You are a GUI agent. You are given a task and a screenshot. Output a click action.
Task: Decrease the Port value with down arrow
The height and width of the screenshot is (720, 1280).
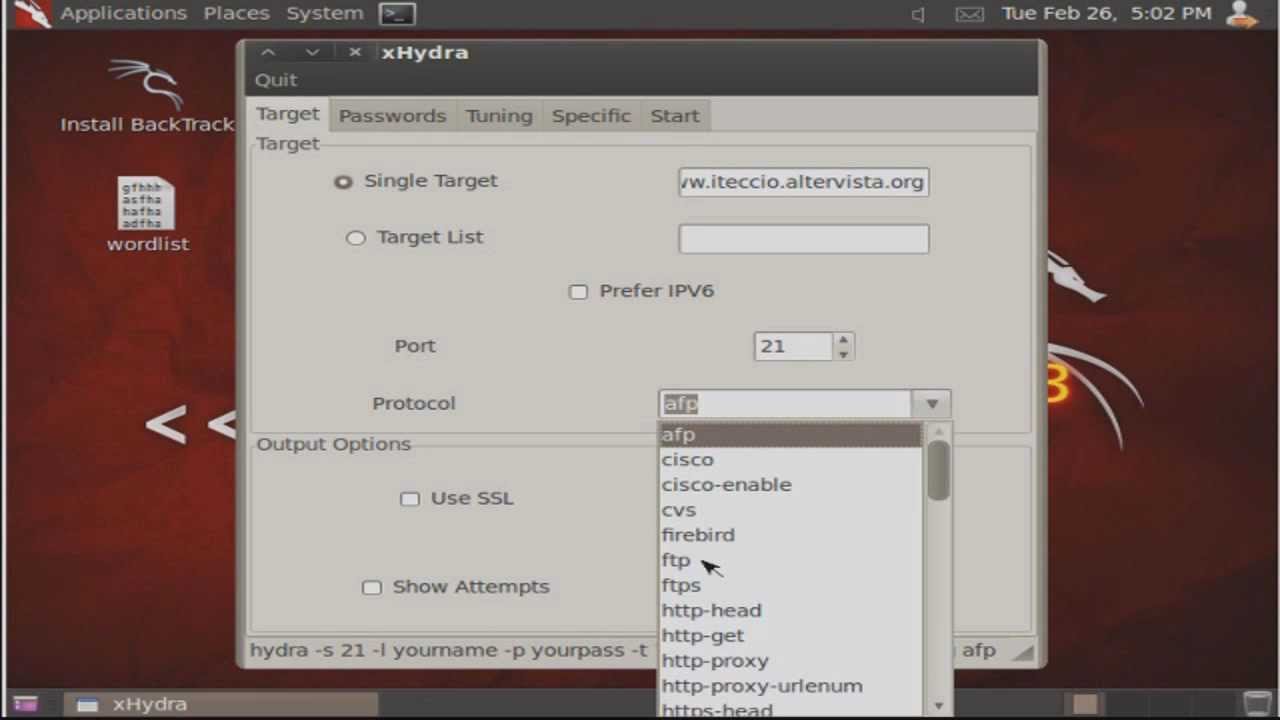(x=843, y=354)
